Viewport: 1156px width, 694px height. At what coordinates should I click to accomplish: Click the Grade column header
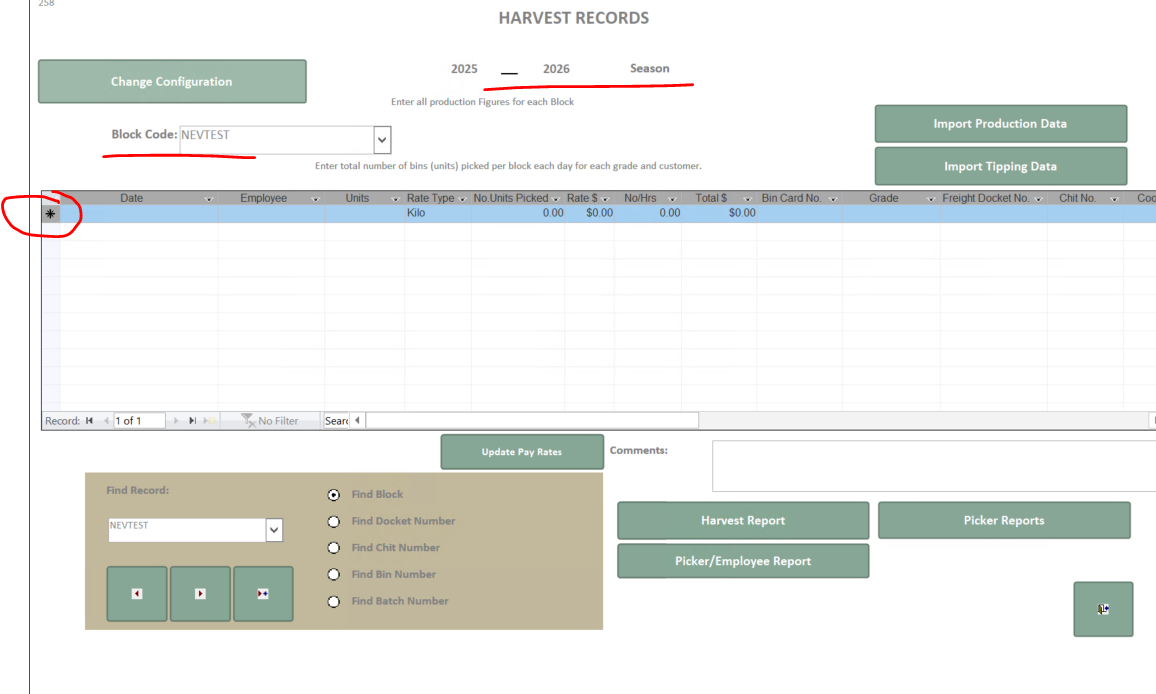click(x=883, y=199)
